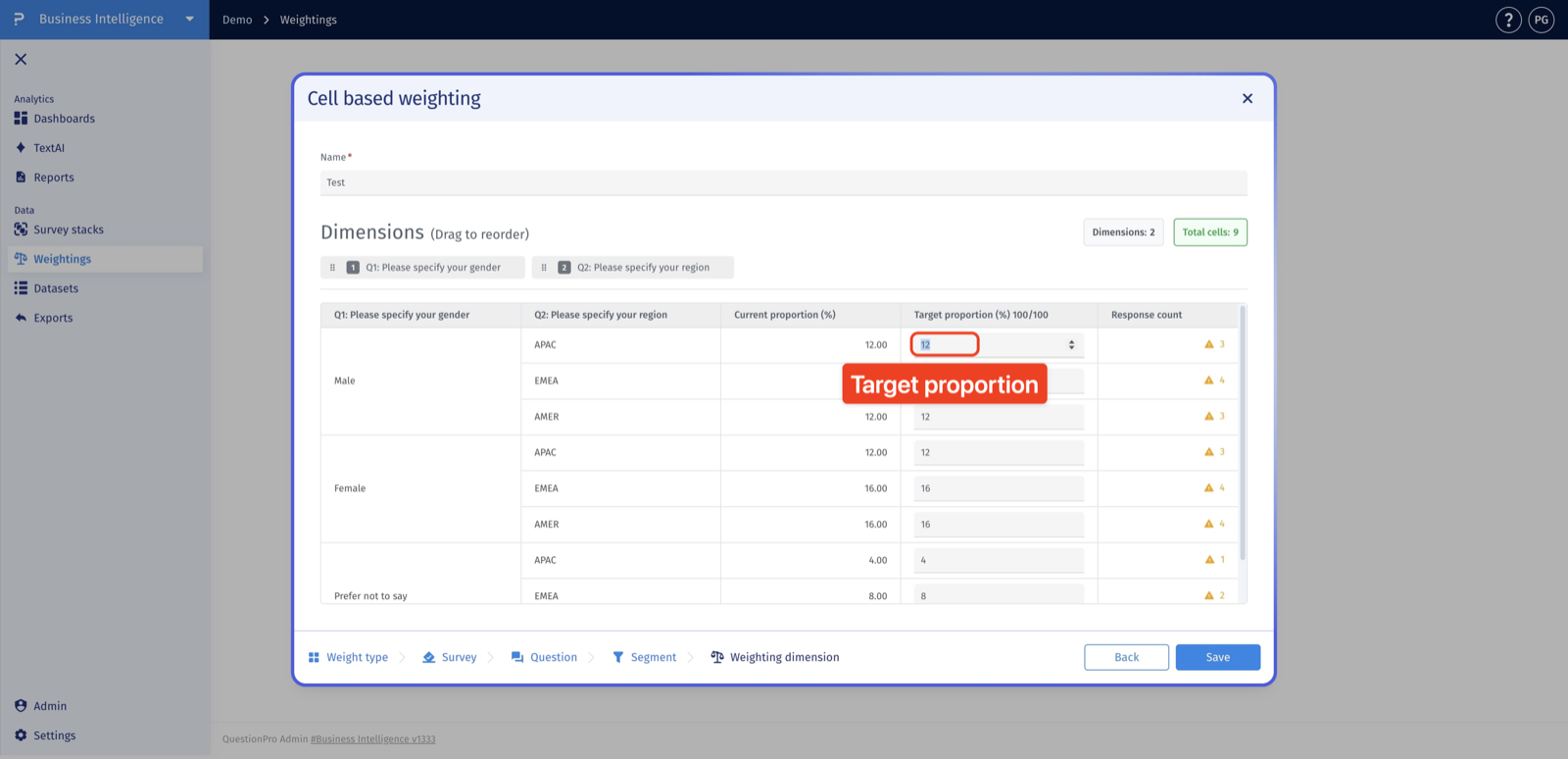
Task: Open Reports in the sidebar
Action: click(x=54, y=177)
